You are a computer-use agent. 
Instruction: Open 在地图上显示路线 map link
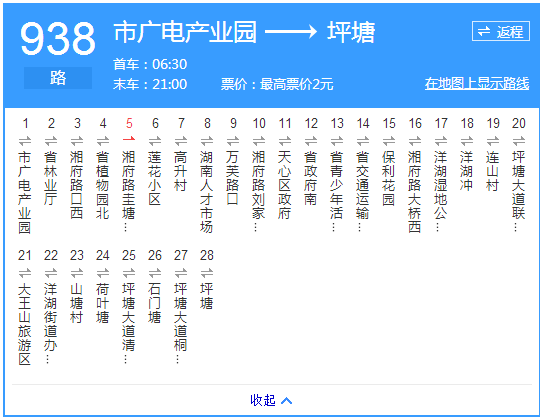(x=477, y=84)
